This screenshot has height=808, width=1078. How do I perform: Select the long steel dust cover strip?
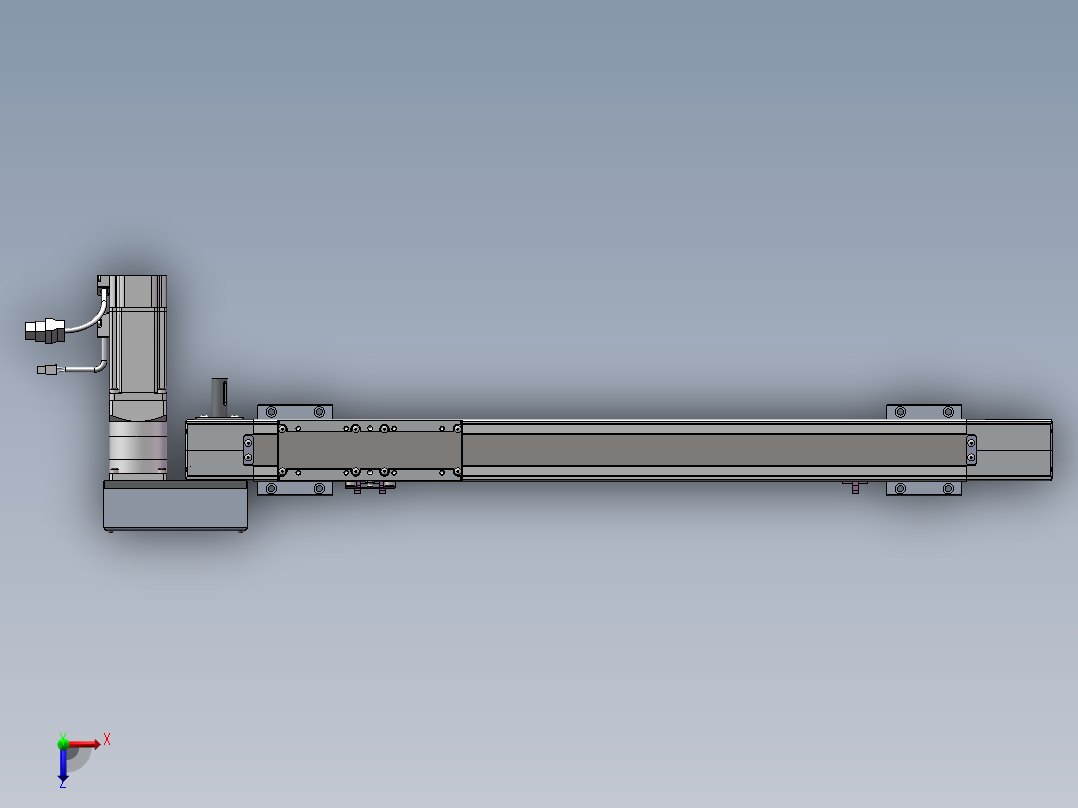[x=714, y=450]
